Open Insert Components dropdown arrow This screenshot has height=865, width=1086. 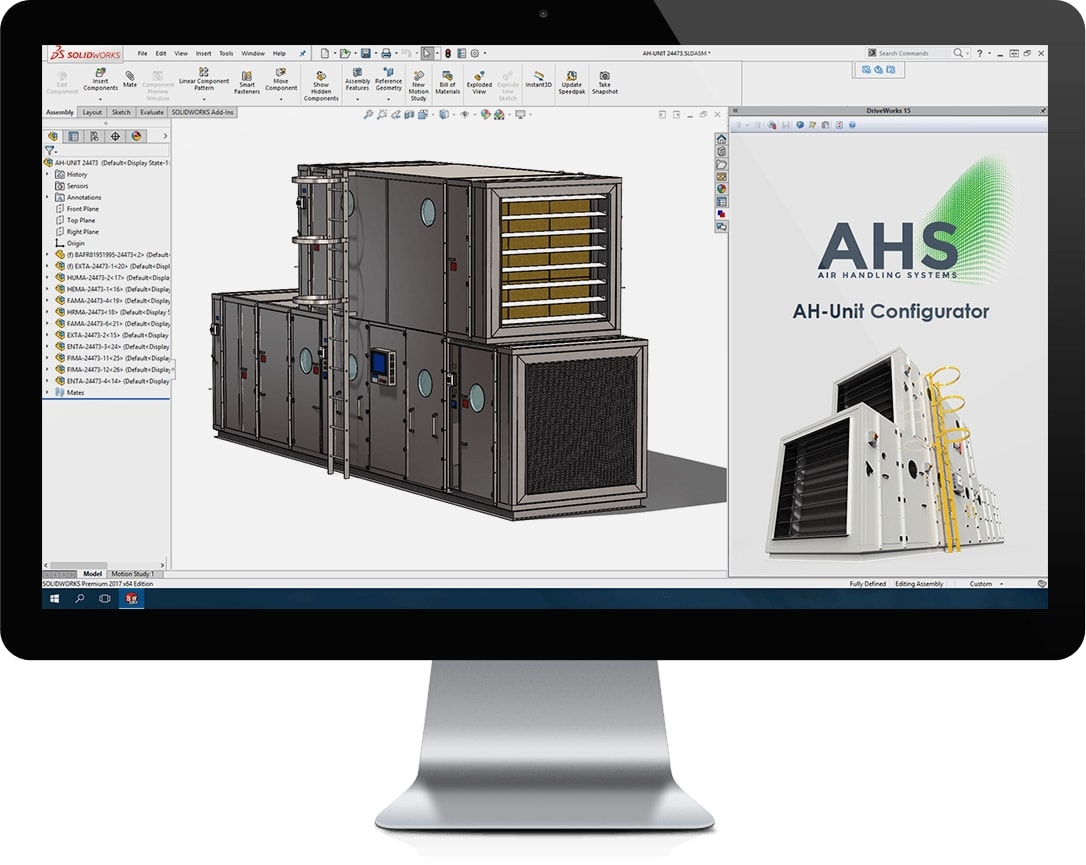100,99
